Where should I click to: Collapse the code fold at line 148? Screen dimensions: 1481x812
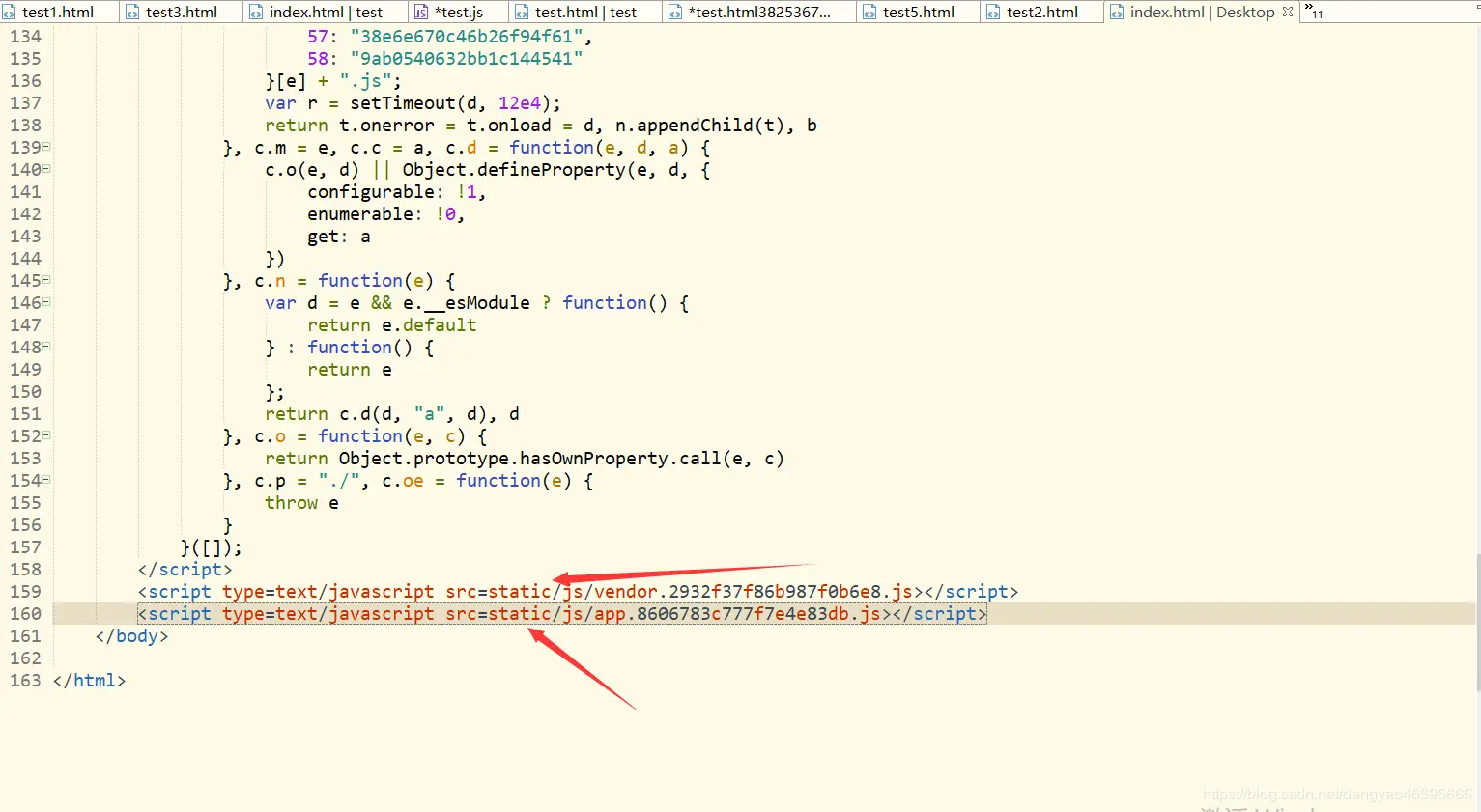pyautogui.click(x=46, y=347)
